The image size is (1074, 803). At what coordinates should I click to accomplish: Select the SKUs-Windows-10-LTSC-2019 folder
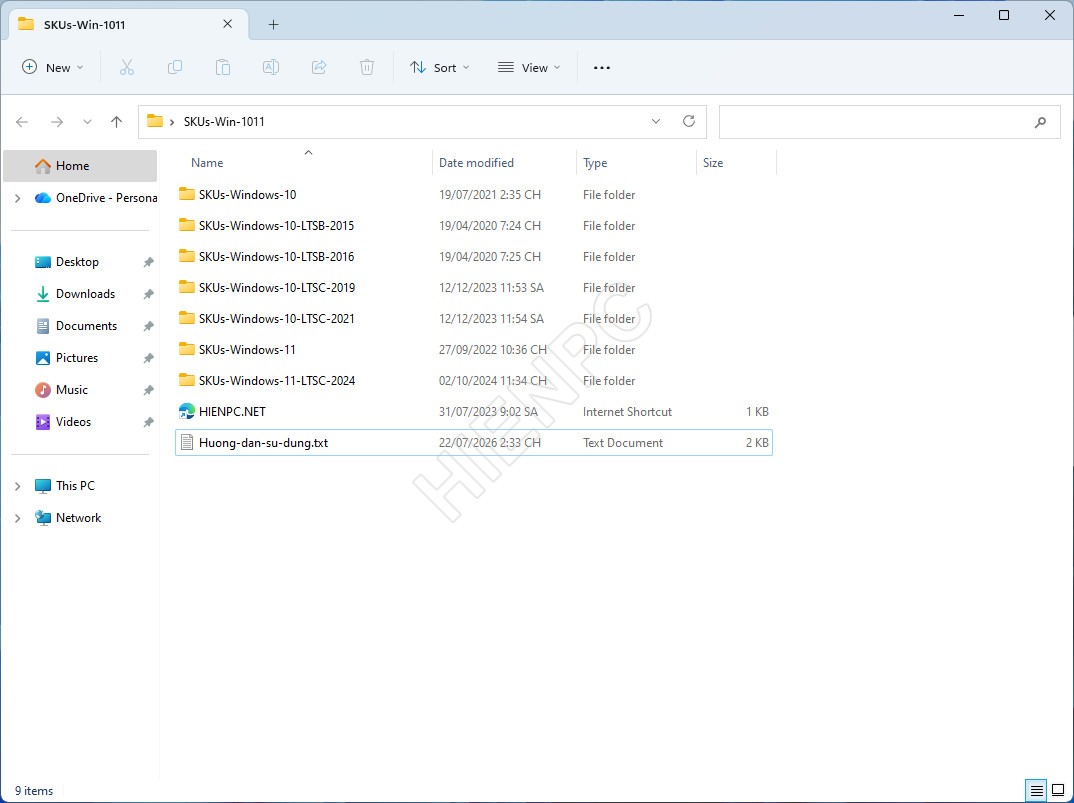[277, 288]
